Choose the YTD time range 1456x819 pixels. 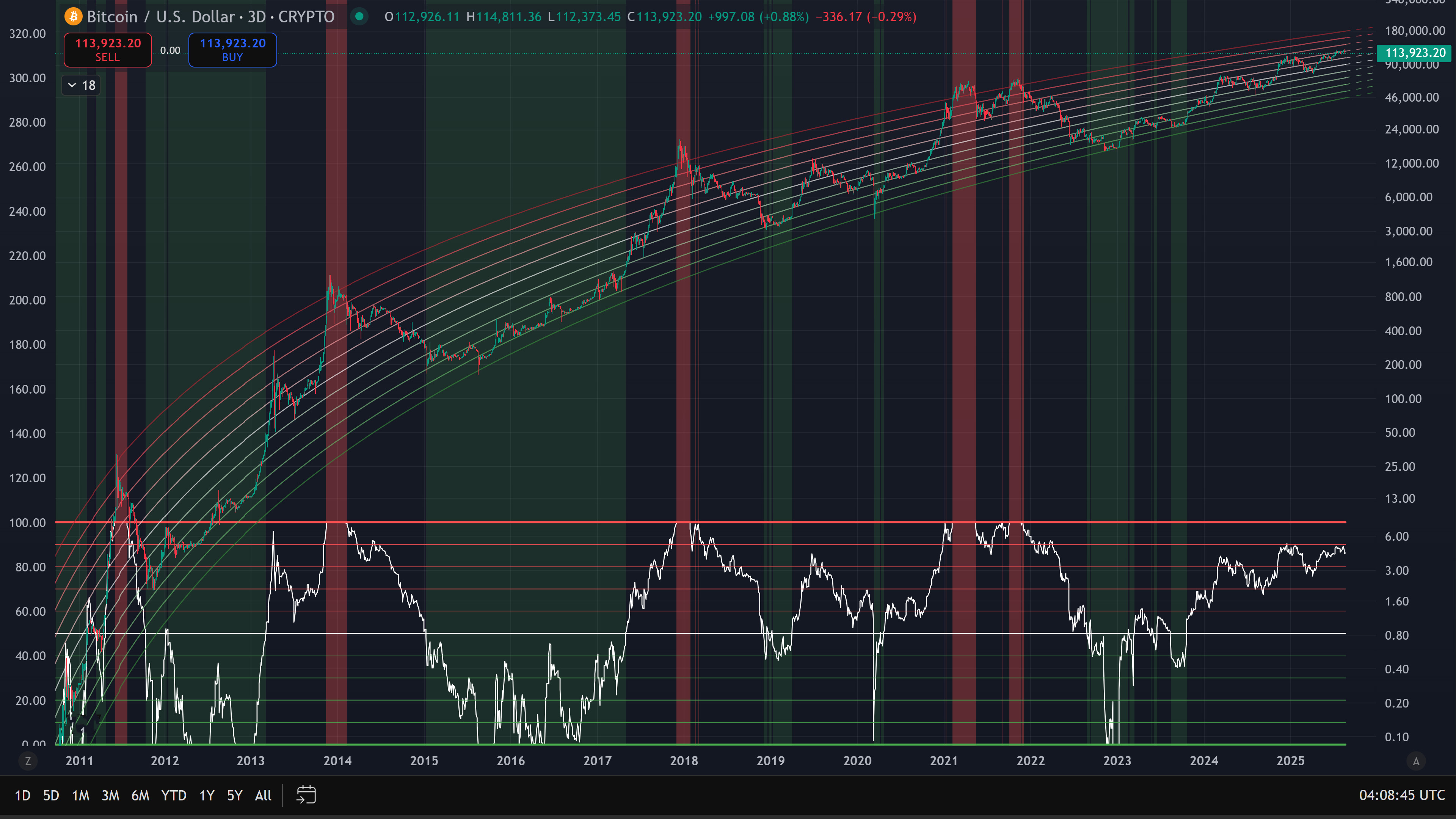174,795
